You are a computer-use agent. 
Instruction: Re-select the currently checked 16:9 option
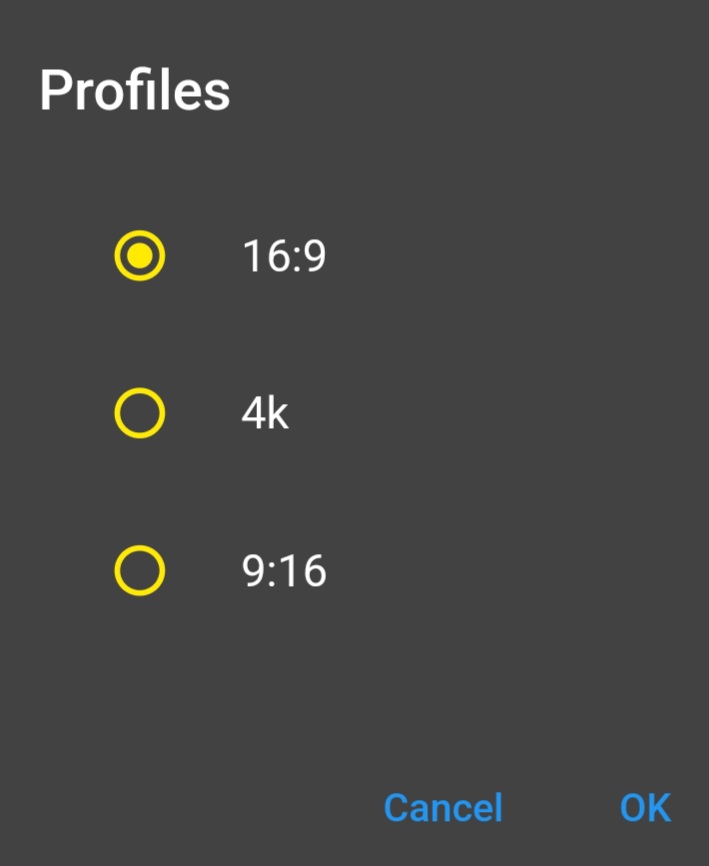(139, 256)
